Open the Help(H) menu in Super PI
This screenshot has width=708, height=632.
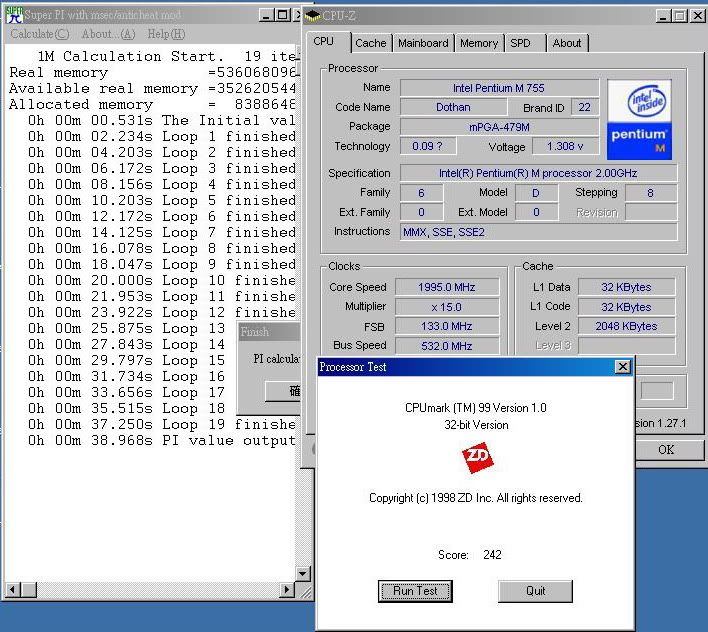tap(166, 34)
